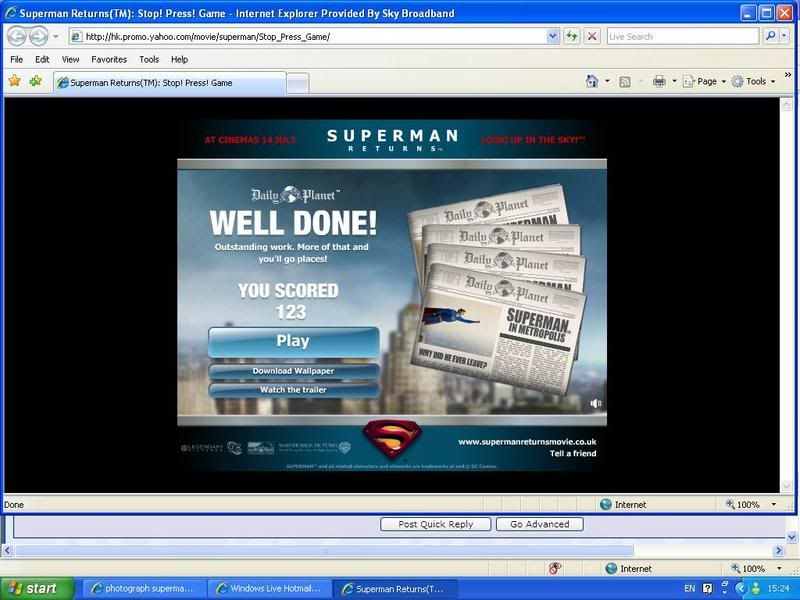Click the system clock 15:24
Screen dimensions: 800x600
tap(778, 588)
